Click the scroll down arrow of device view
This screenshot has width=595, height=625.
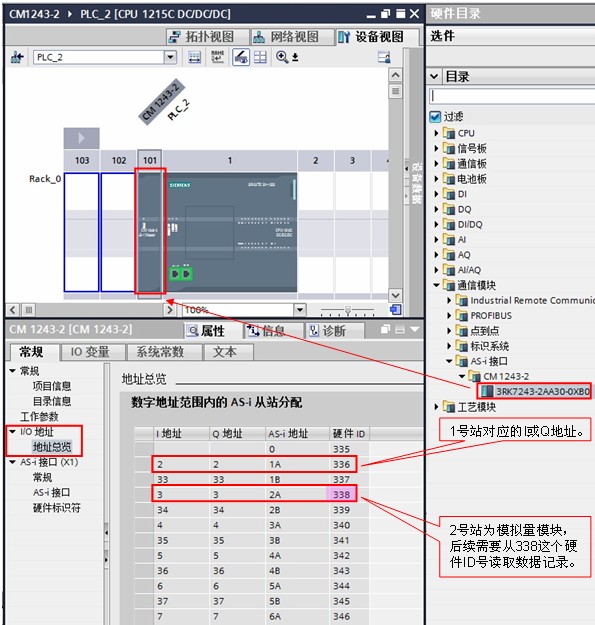click(395, 295)
